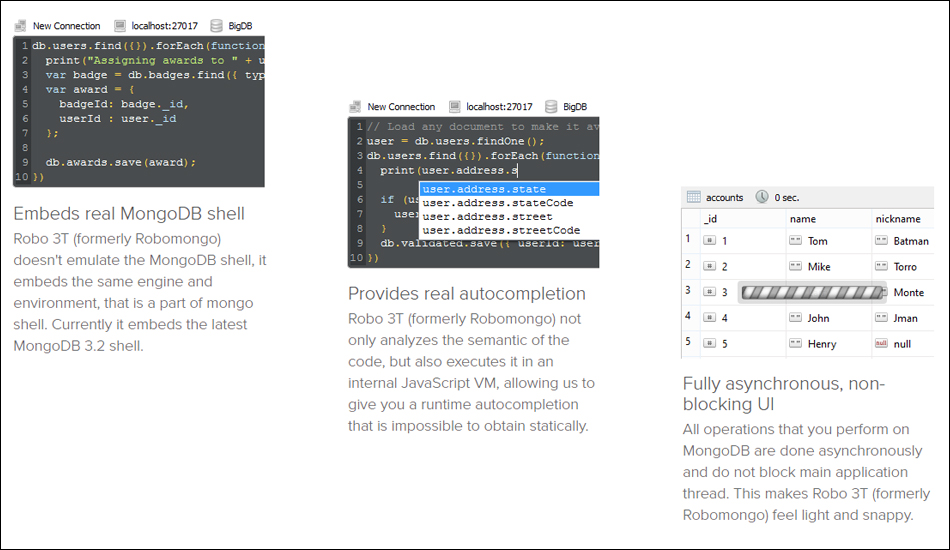Viewport: 950px width, 550px height.
Task: Click the Provides real autocompletion heading
Action: (x=467, y=294)
